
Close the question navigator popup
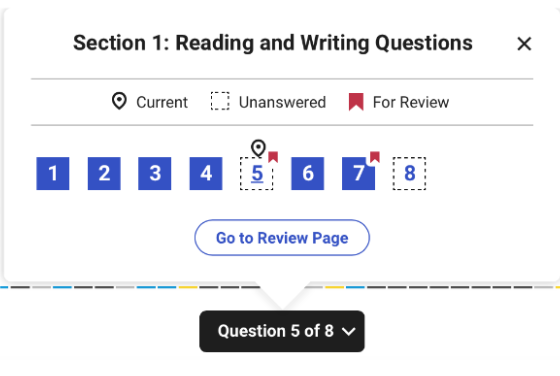[x=524, y=44]
